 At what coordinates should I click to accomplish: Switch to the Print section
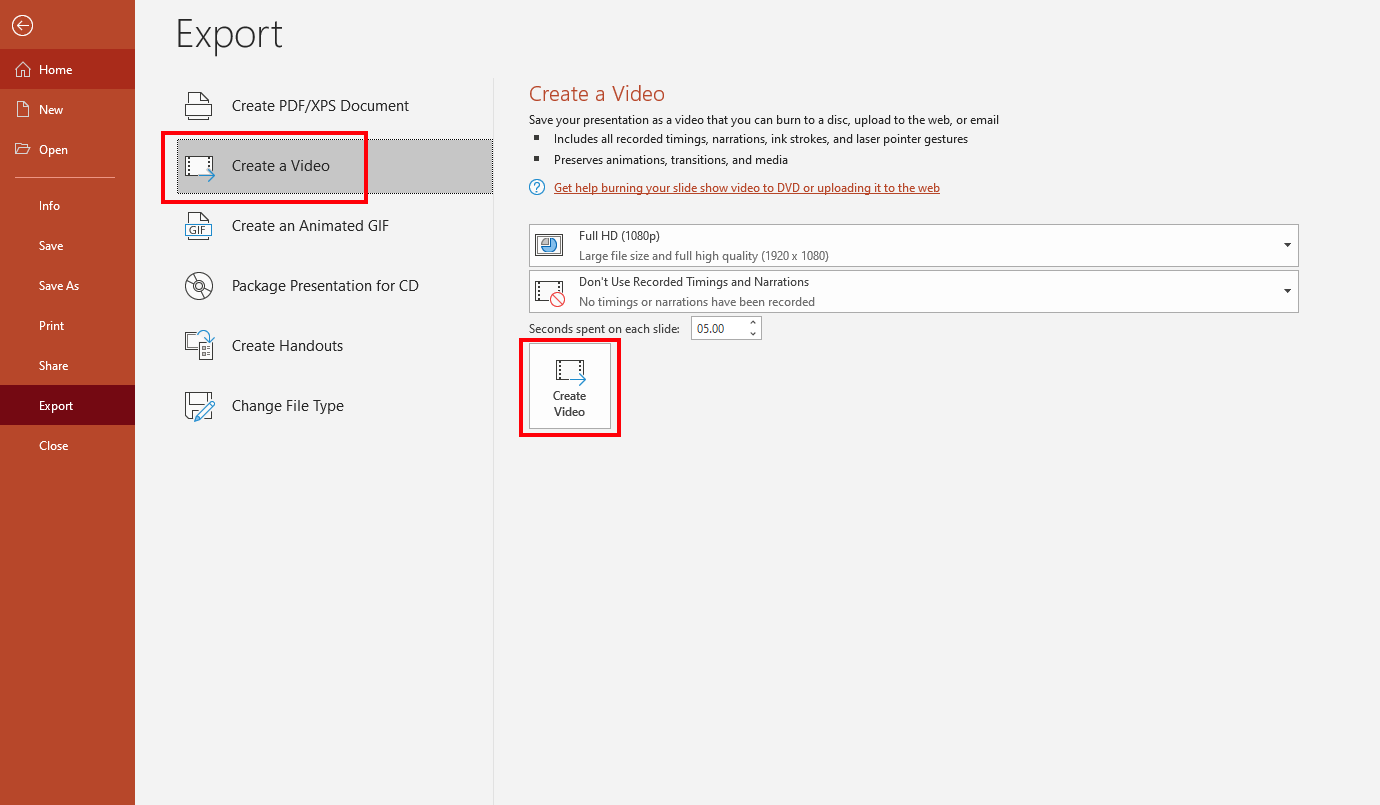pos(49,325)
